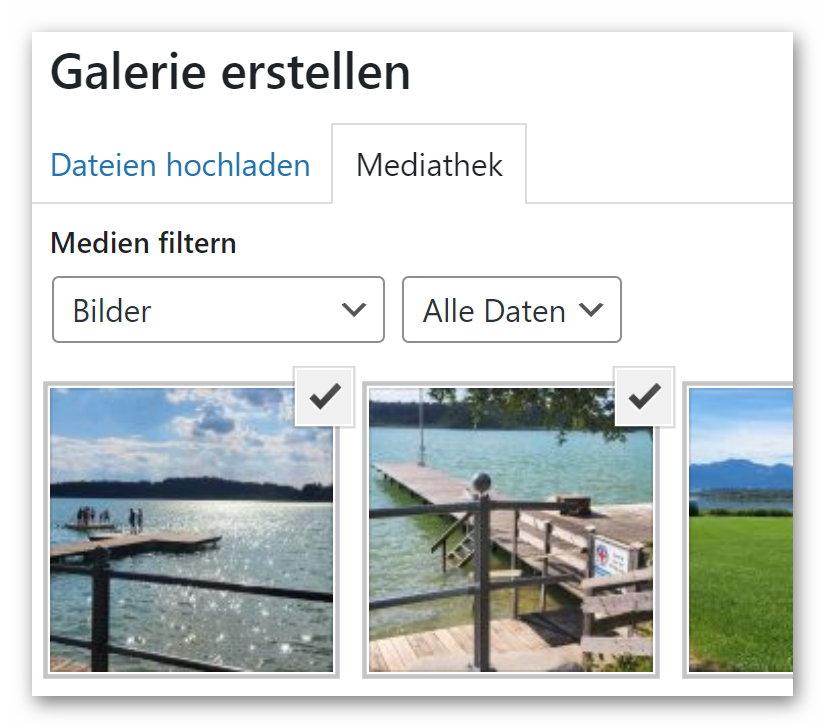Click the chevron arrow beside Bilder
Screen dimensions: 825x728
tap(353, 310)
